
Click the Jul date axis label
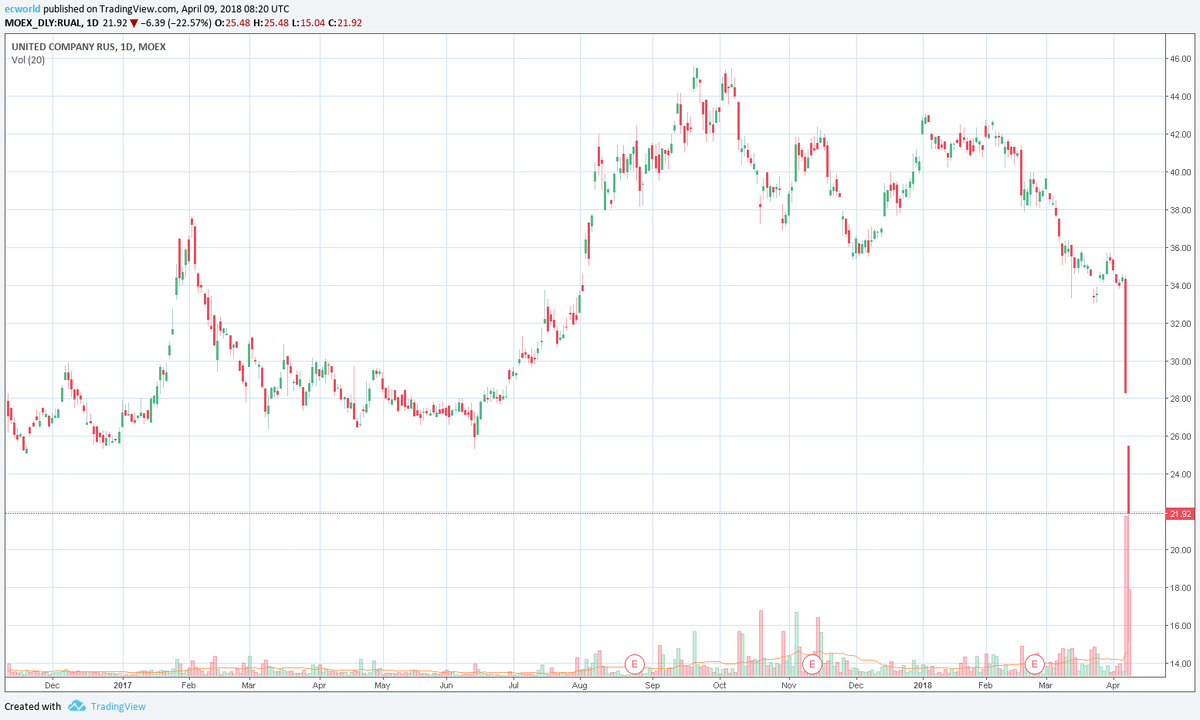coord(512,685)
